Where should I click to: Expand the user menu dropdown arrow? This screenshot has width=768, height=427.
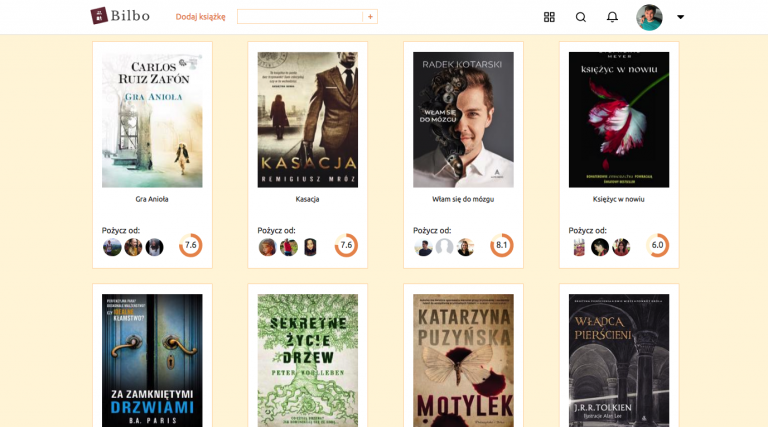[x=680, y=17]
